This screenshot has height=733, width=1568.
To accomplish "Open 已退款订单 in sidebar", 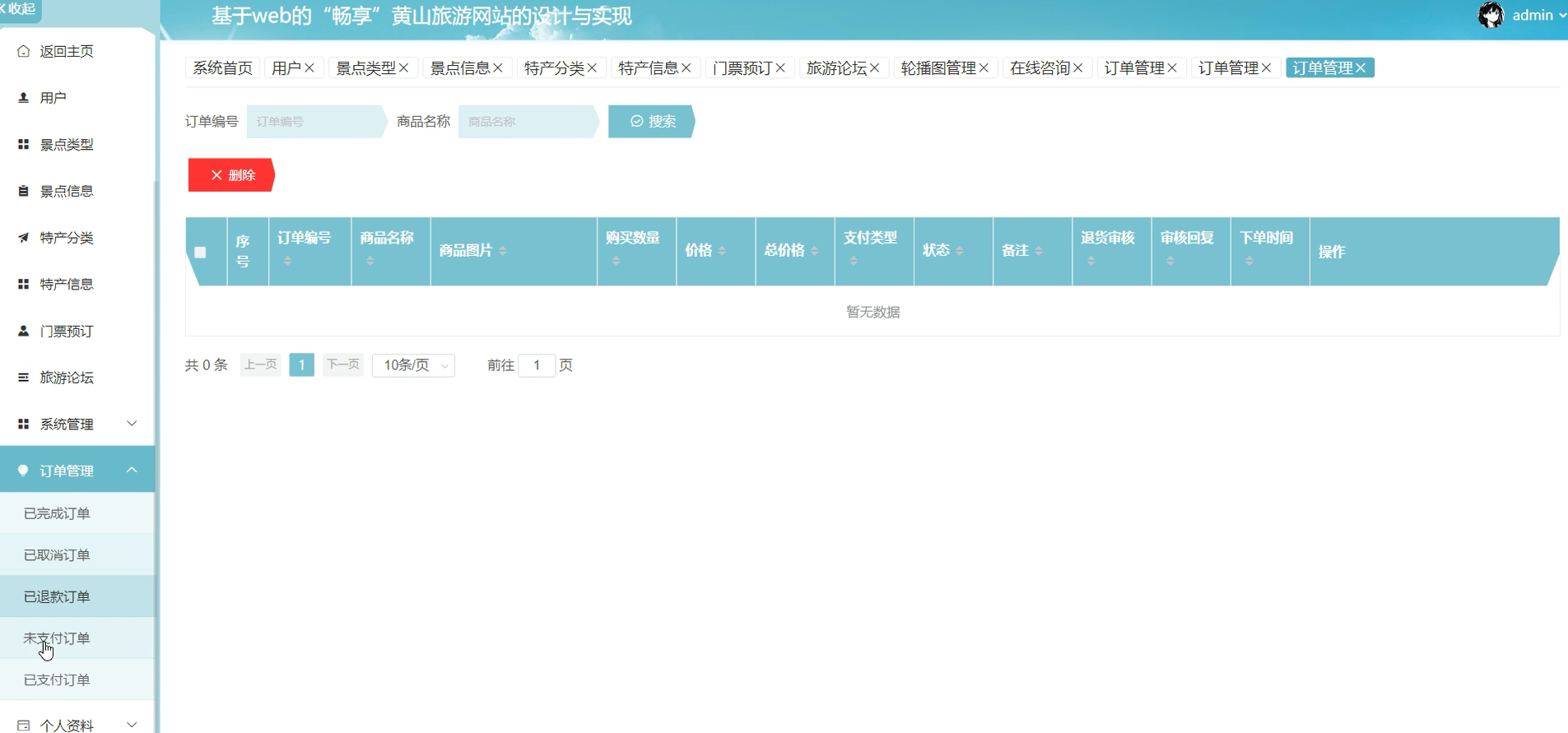I will (x=77, y=596).
